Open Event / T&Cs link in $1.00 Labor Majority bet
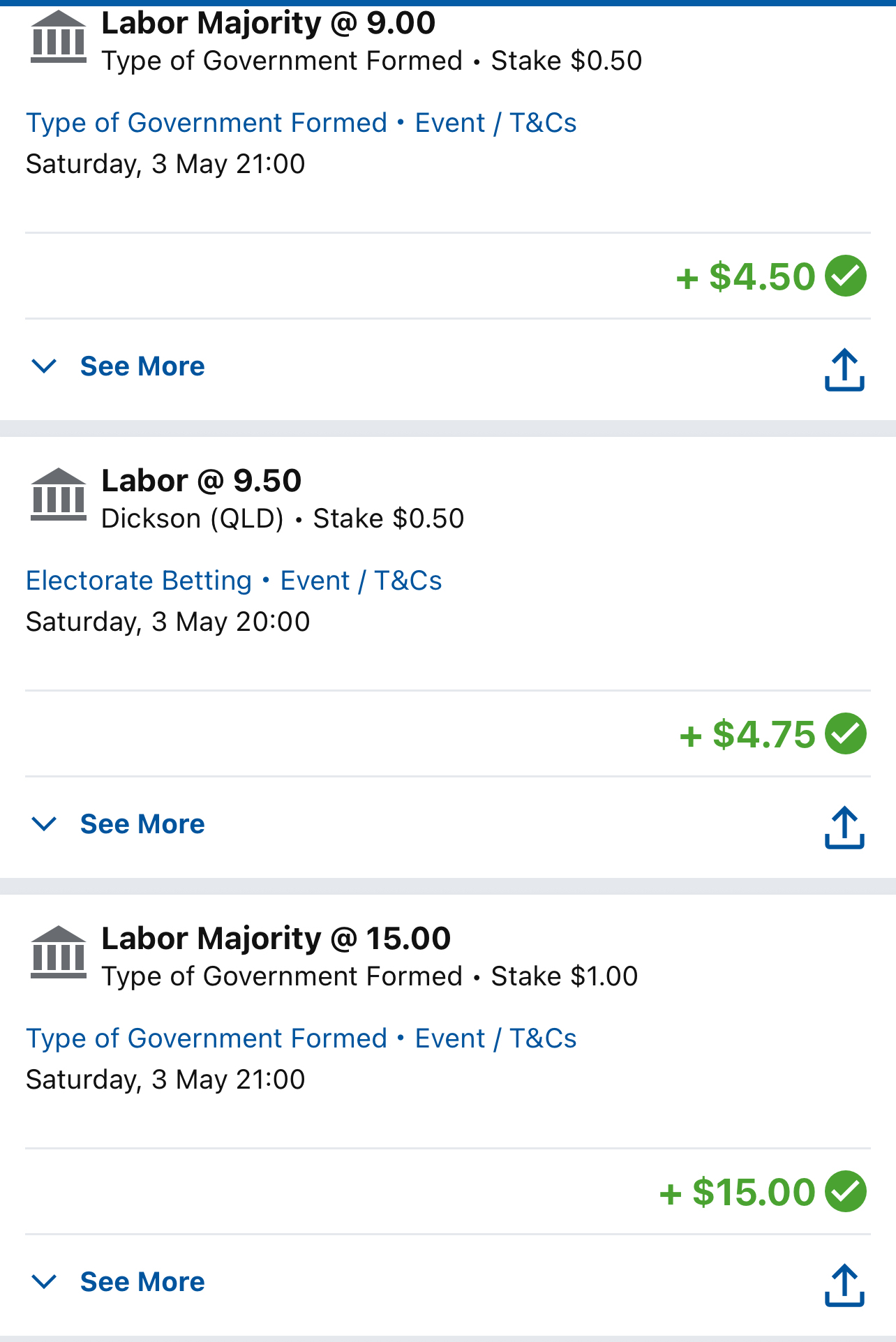Image resolution: width=896 pixels, height=1342 pixels. pos(495,1038)
